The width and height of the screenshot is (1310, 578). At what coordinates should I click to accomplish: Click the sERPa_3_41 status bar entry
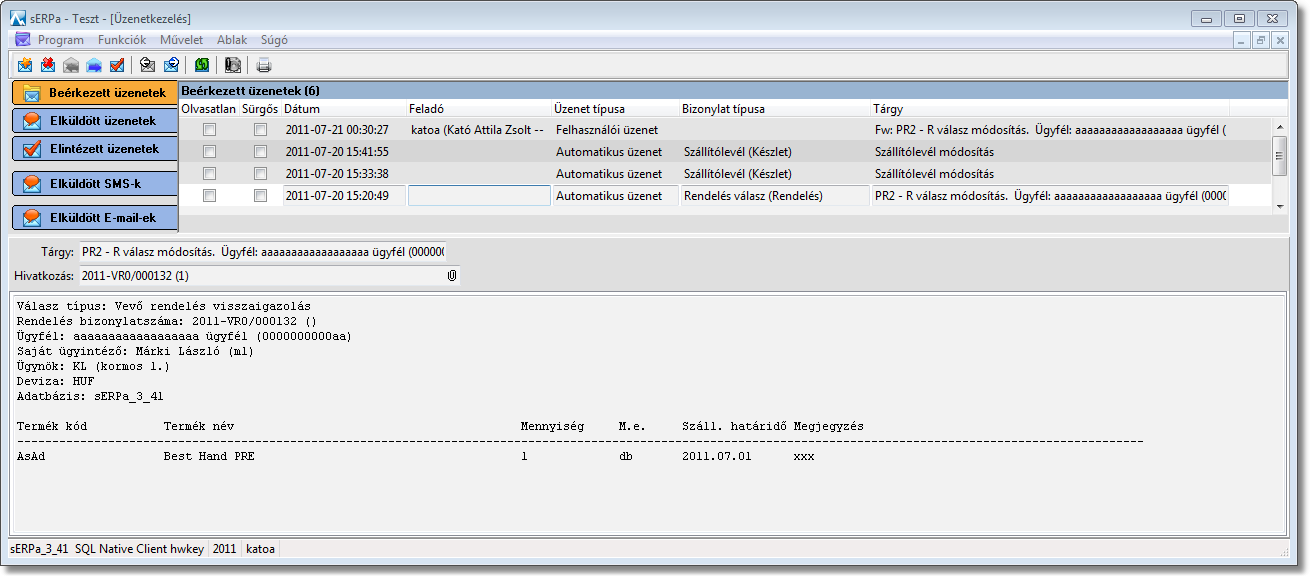pos(39,549)
